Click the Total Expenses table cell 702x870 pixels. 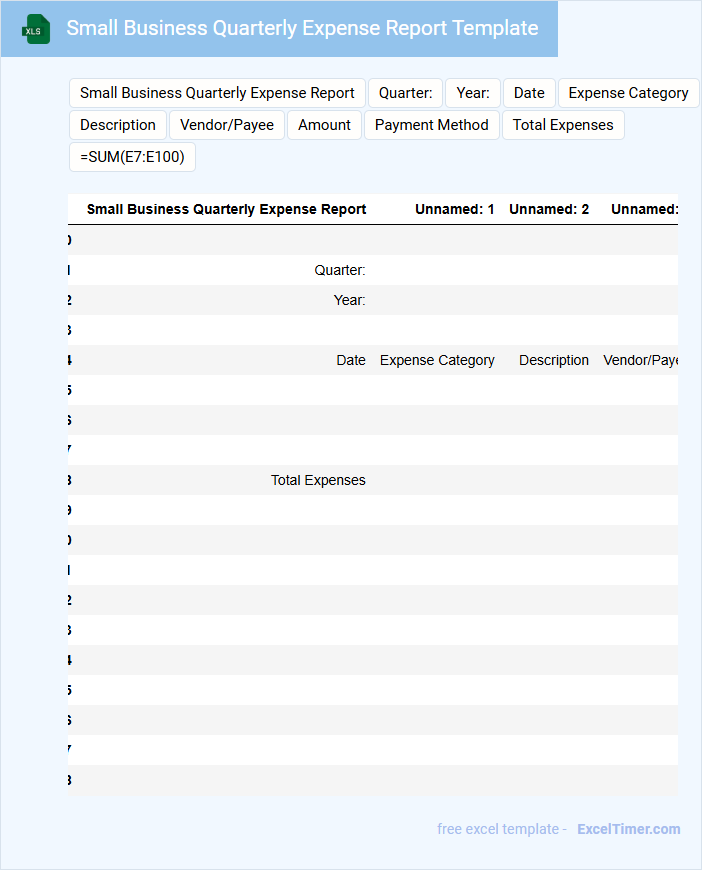[x=318, y=480]
